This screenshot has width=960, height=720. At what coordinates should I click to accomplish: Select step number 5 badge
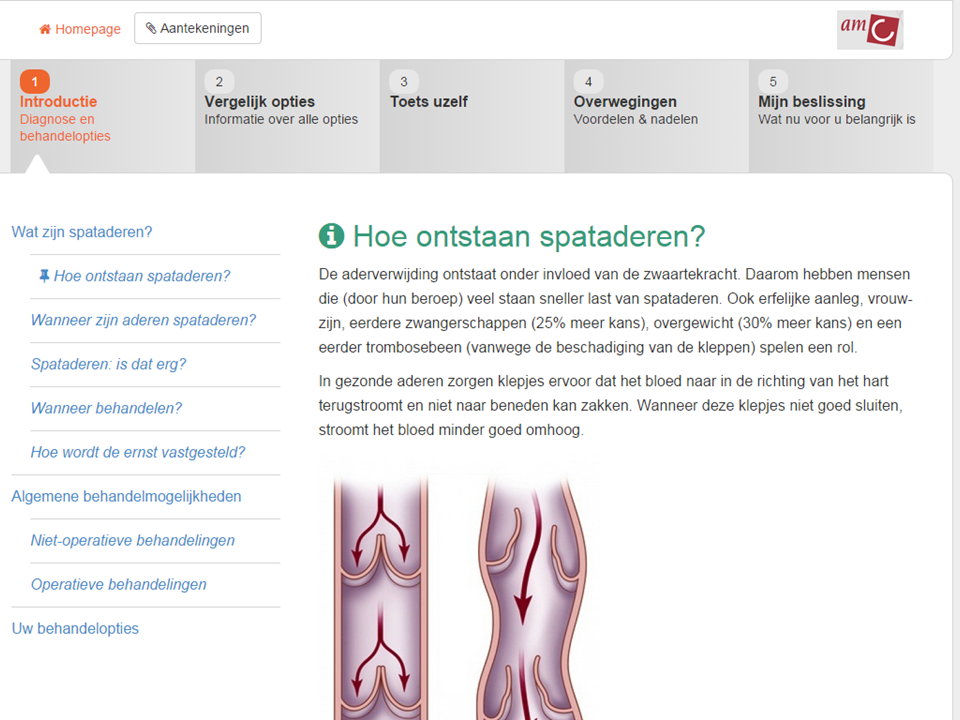point(773,82)
